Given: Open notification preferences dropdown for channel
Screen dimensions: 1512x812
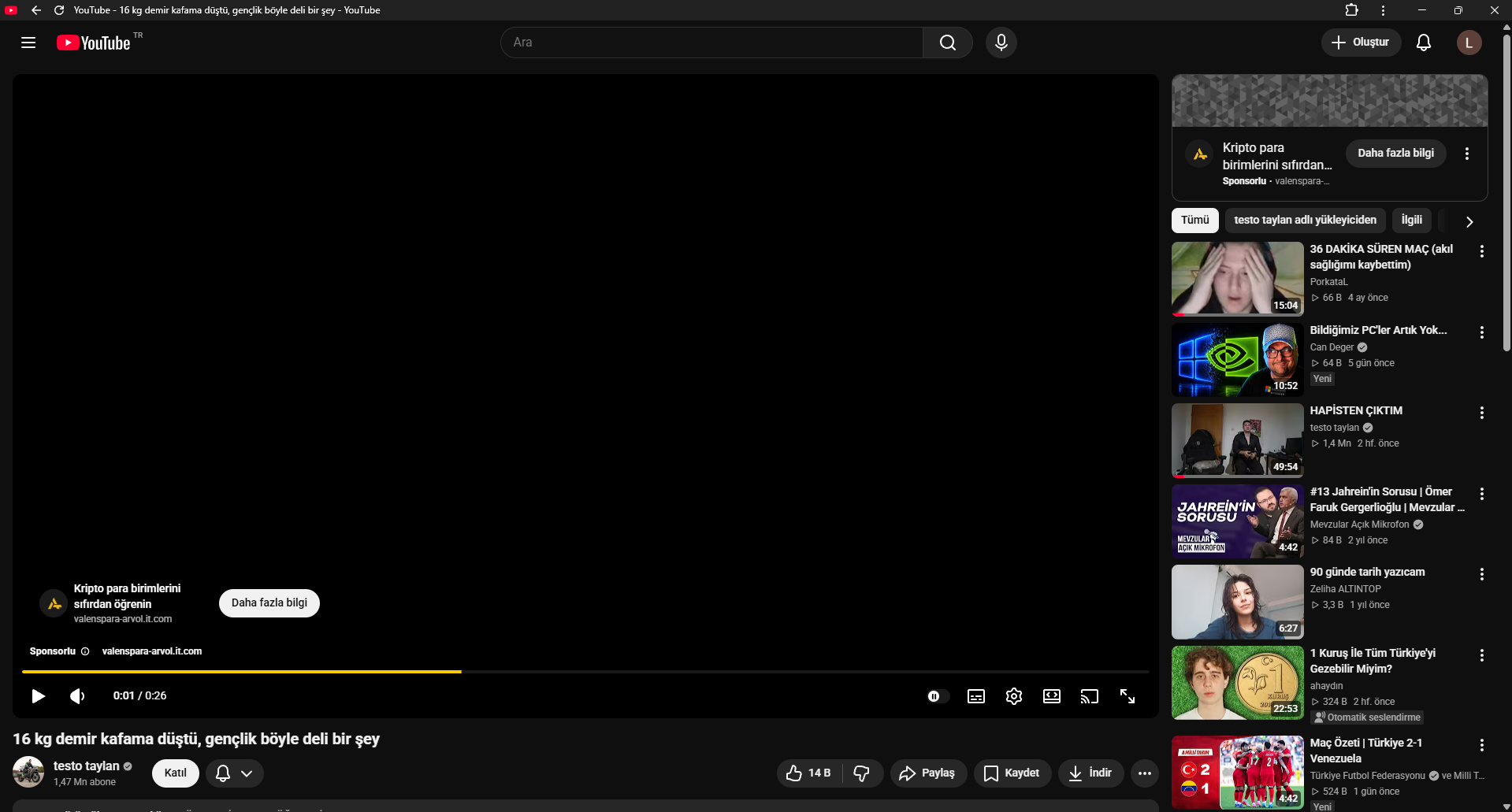Looking at the screenshot, I should coord(235,773).
